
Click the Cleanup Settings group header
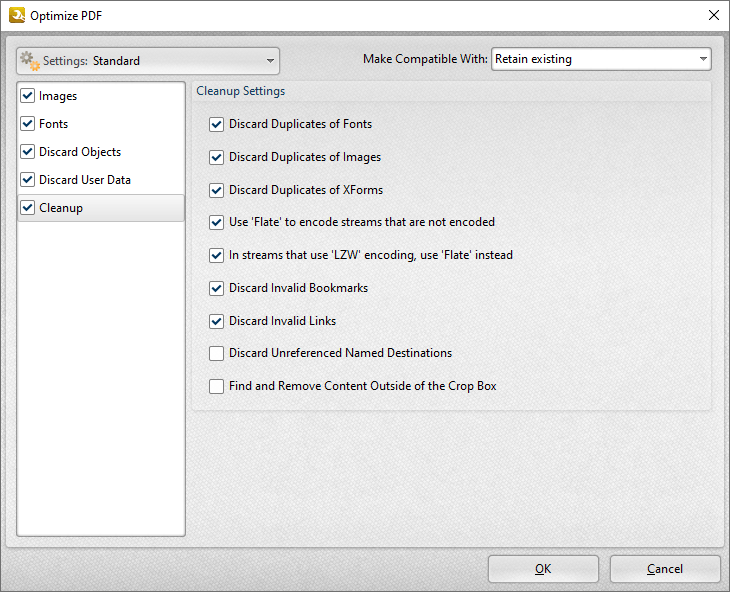[241, 91]
